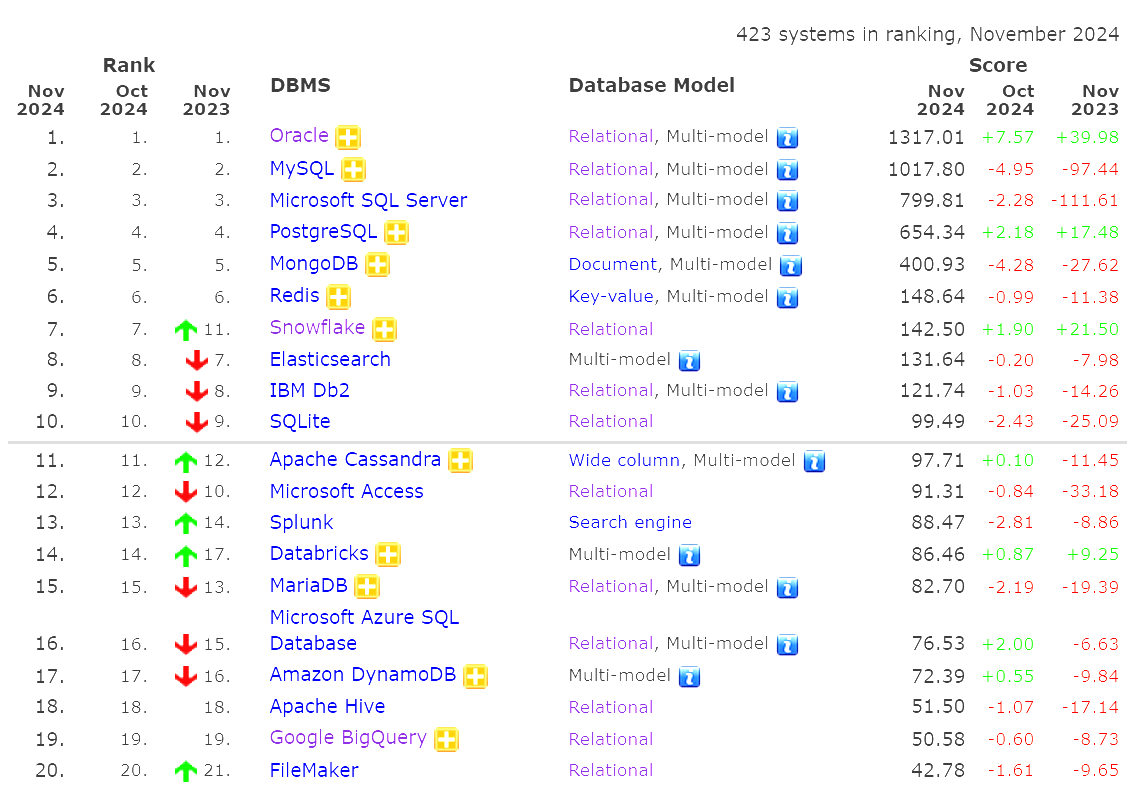Click the info icon in Microsoft Azure SQL row
Screen dimensions: 1140x787
pos(787,644)
